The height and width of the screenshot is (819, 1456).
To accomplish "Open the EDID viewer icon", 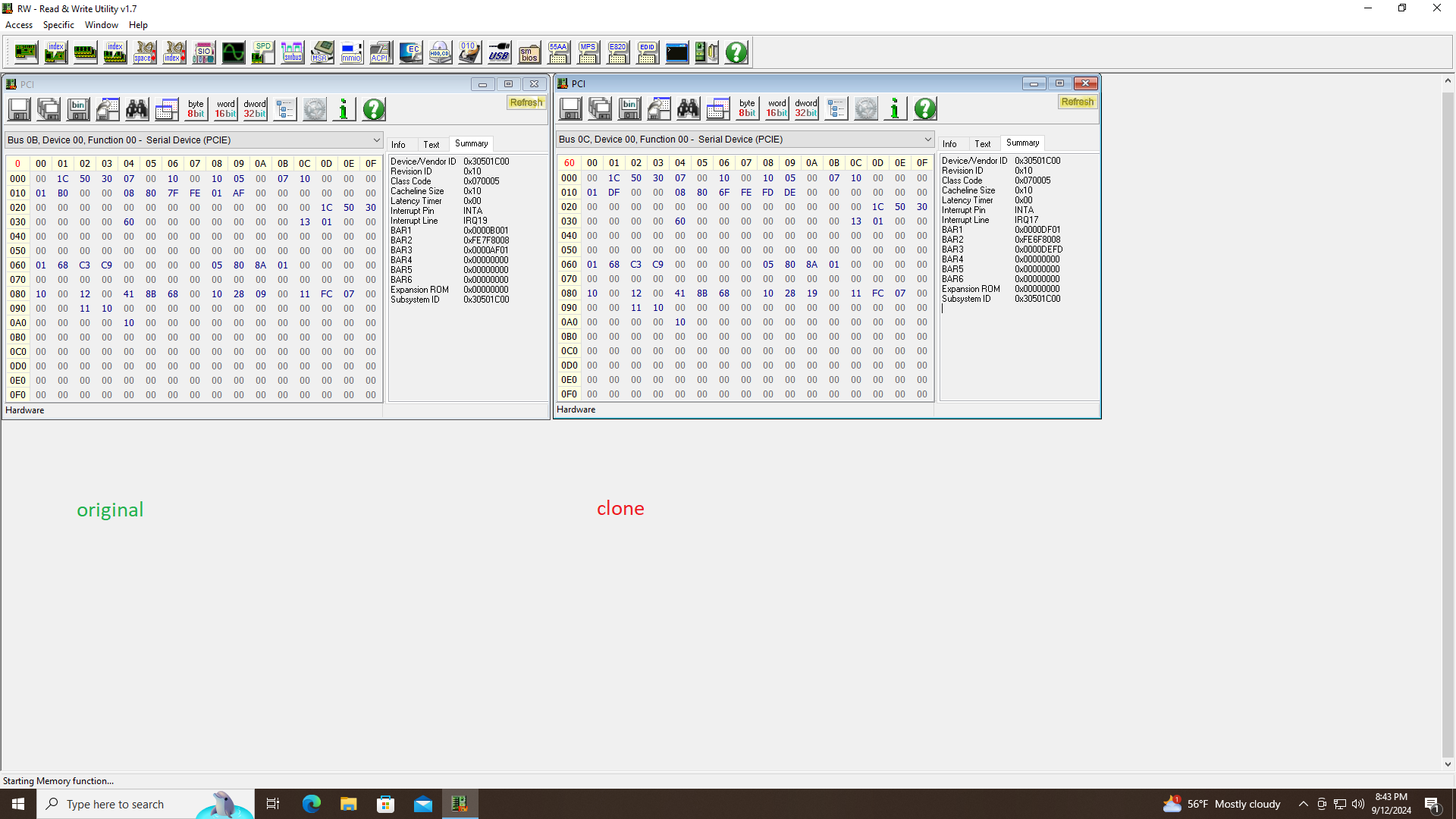I will [x=647, y=52].
